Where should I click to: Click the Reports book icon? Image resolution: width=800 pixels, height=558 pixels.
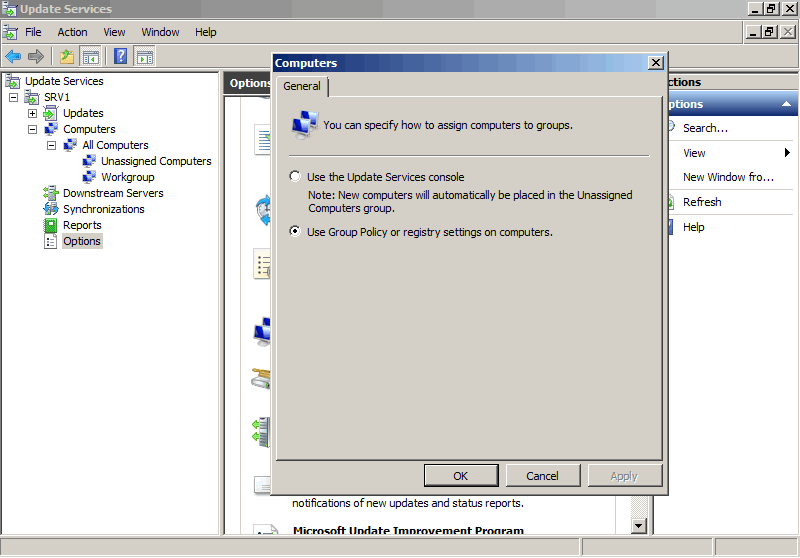pyautogui.click(x=51, y=225)
